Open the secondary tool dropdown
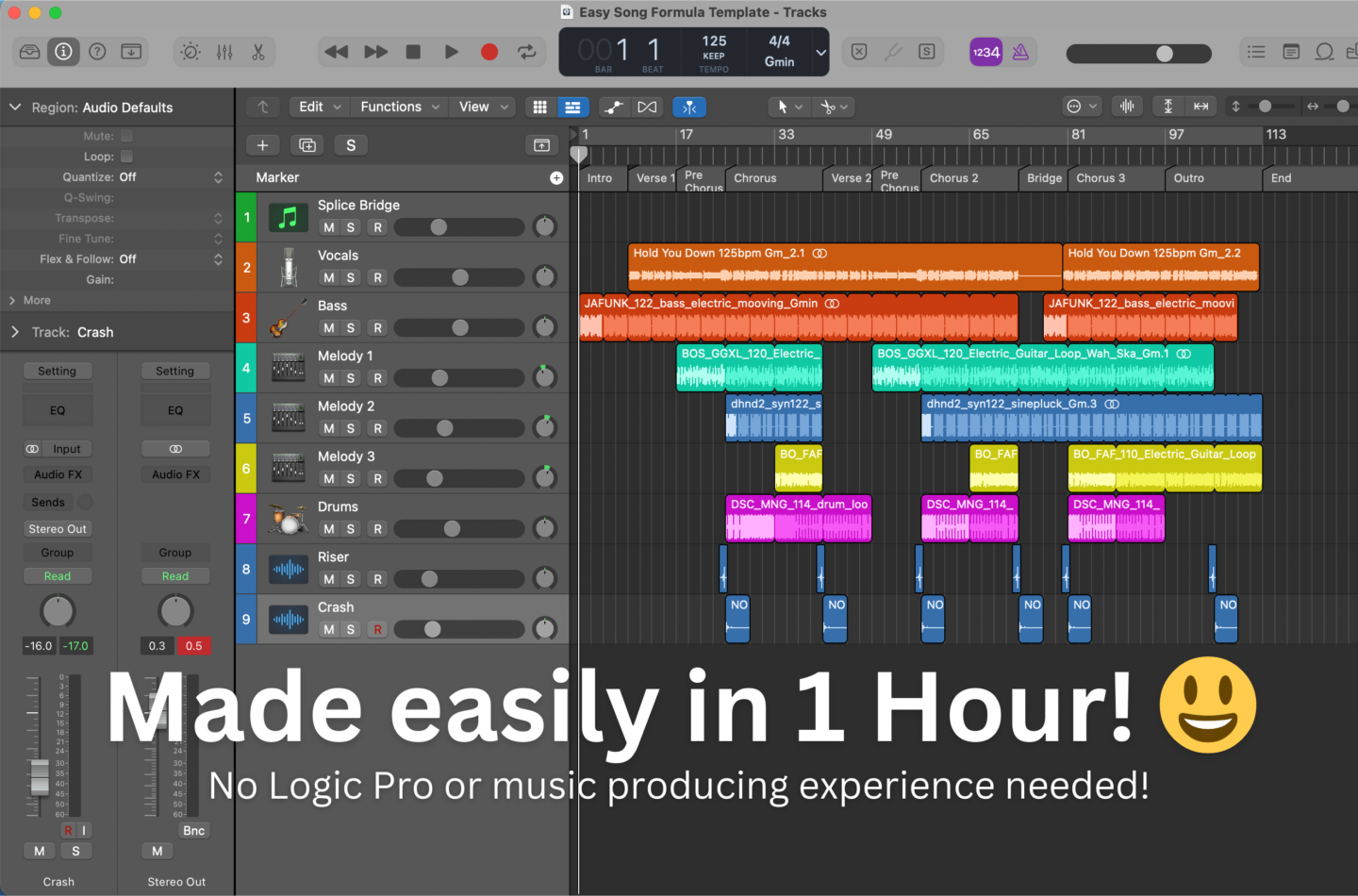1358x896 pixels. (835, 107)
